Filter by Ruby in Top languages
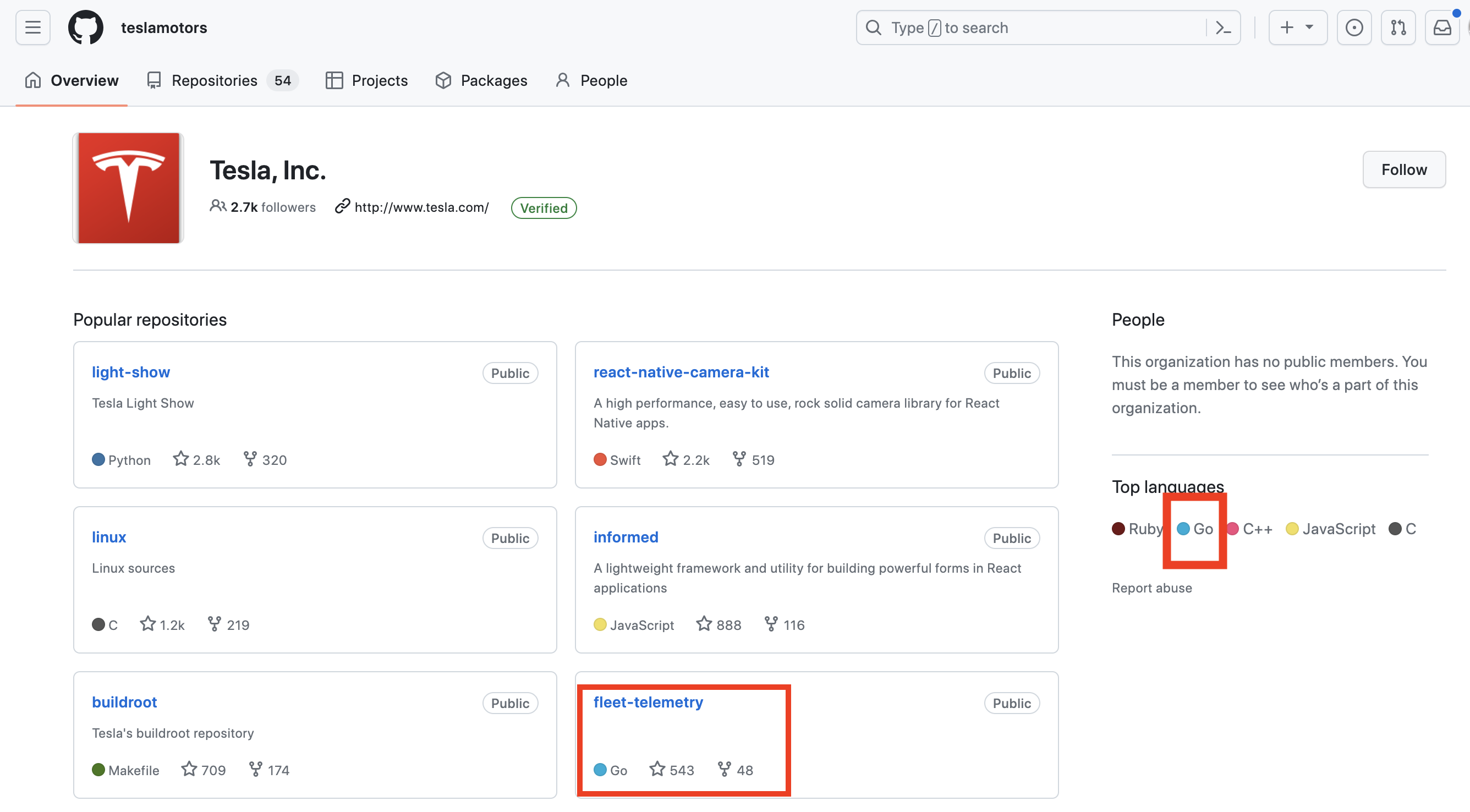Screen dimensions: 1470x812 1137,528
